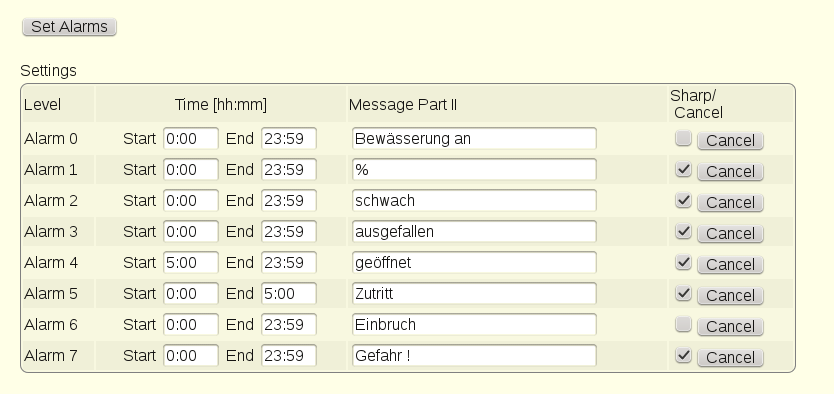Enable the Alarm 0 sharp checkbox
This screenshot has width=834, height=394.
[683, 138]
